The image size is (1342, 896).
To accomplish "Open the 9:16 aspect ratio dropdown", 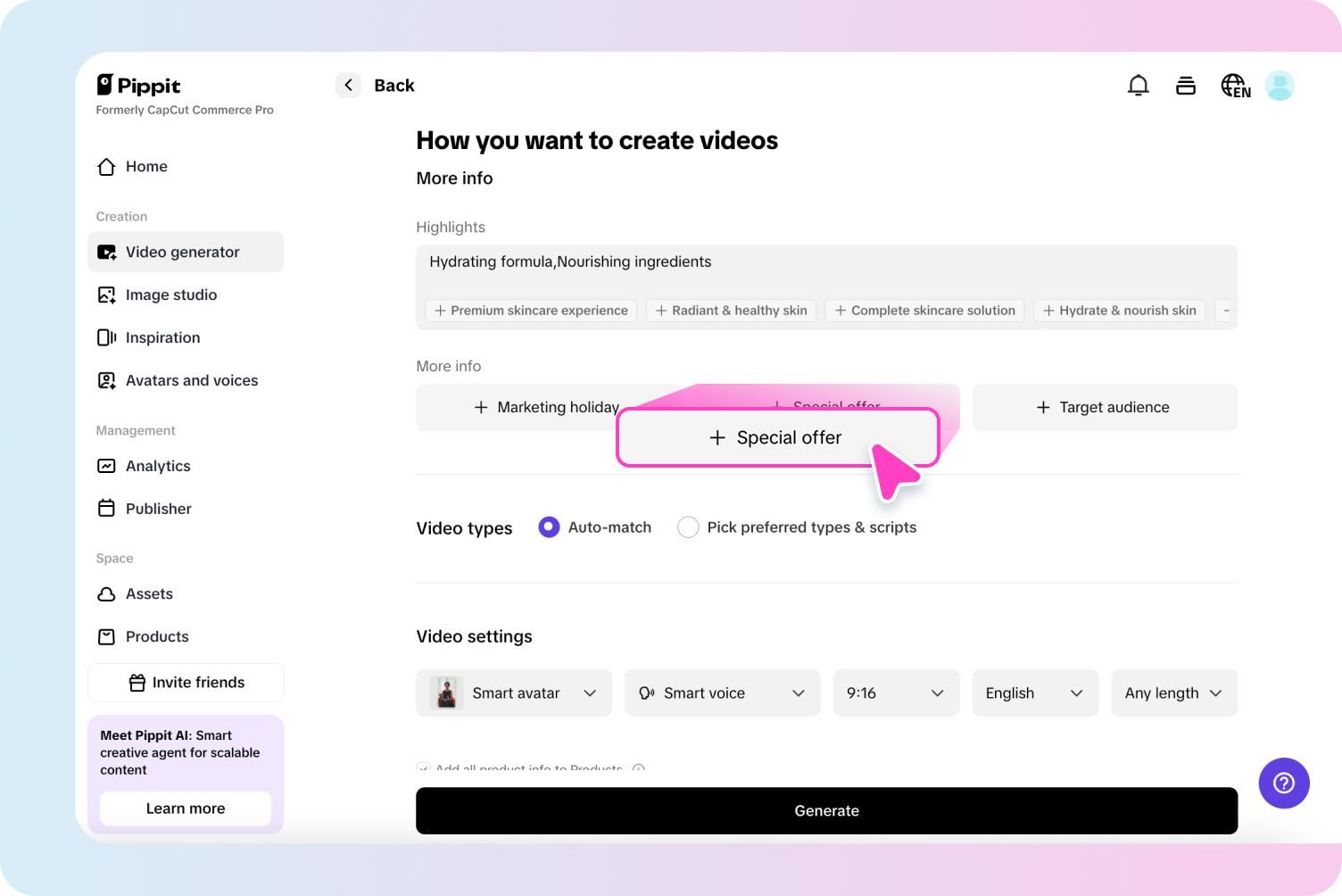I will [x=895, y=693].
